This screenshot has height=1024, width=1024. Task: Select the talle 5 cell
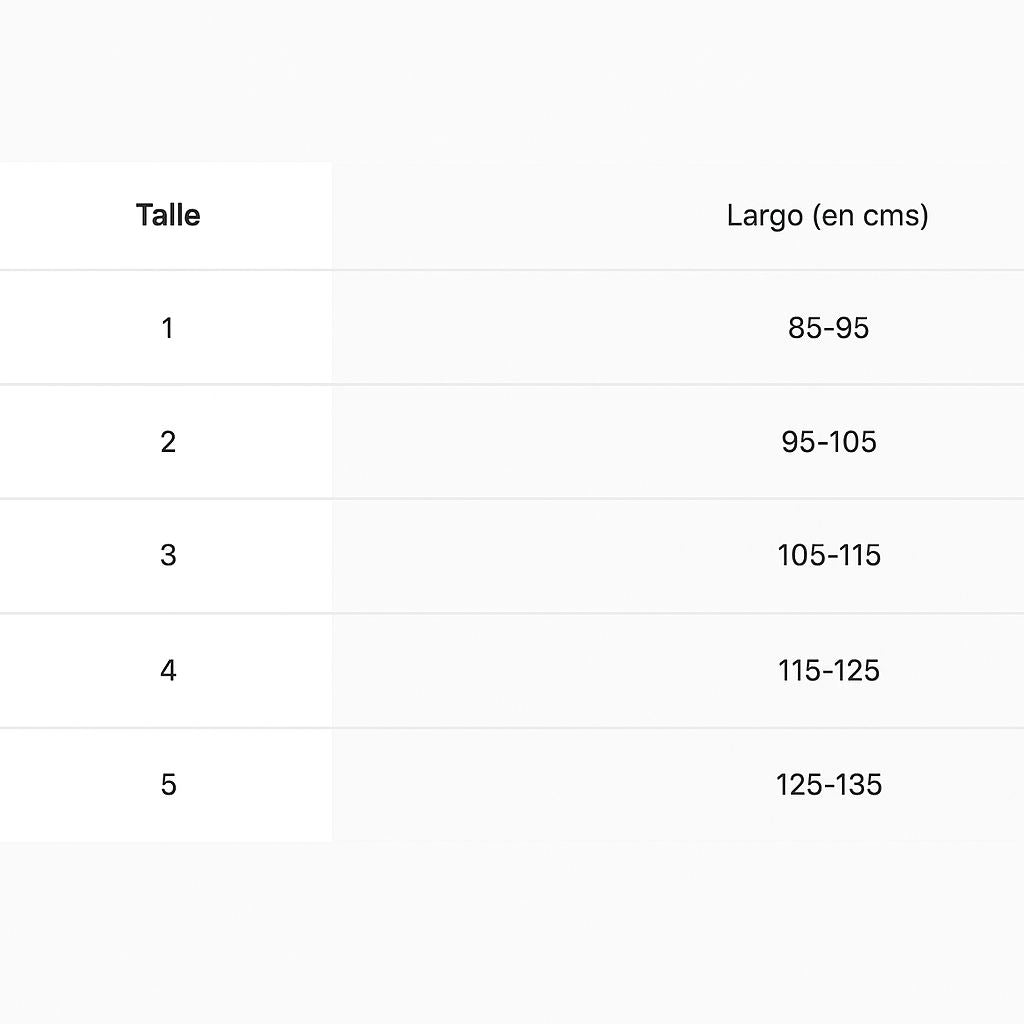[167, 785]
